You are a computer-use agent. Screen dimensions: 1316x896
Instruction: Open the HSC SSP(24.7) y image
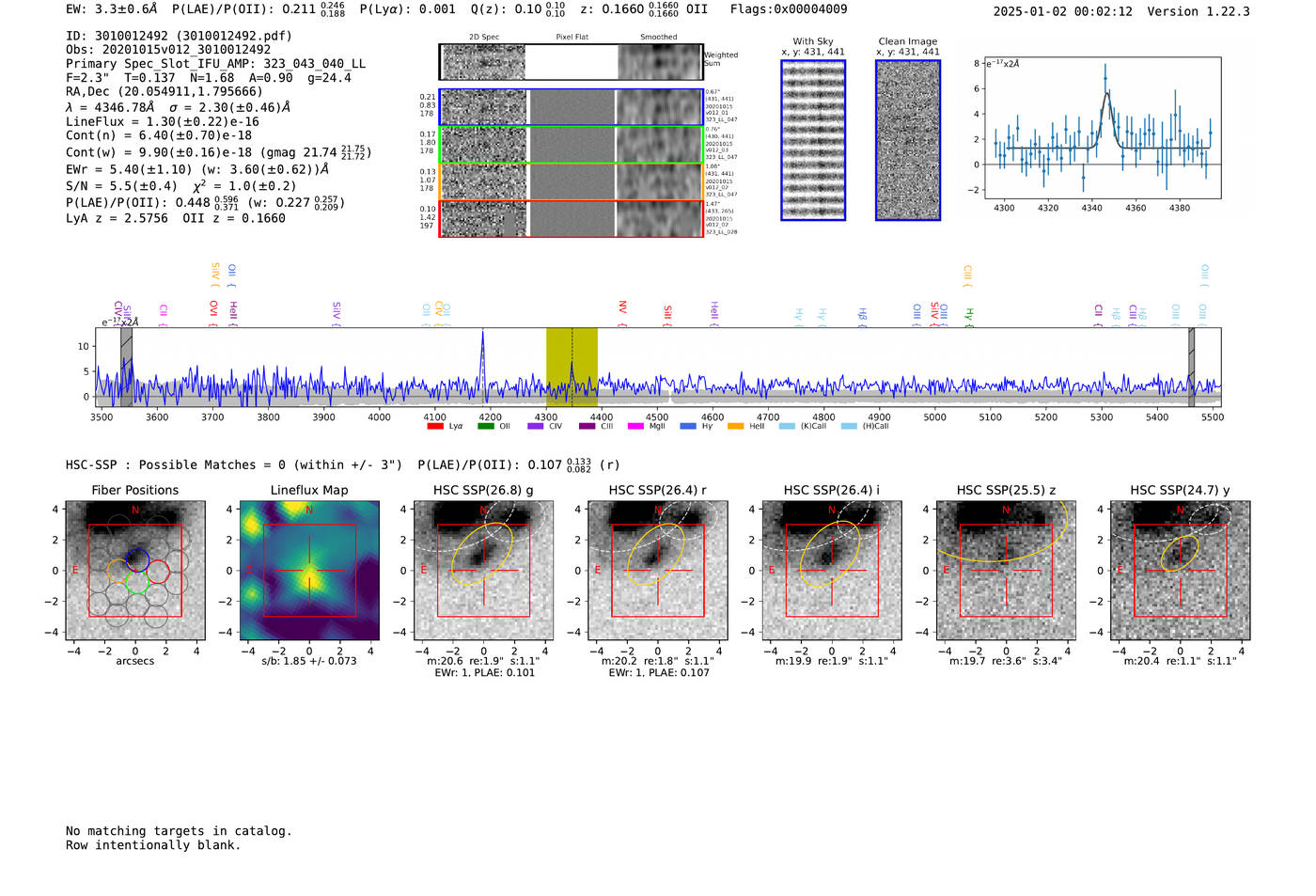pos(1181,571)
